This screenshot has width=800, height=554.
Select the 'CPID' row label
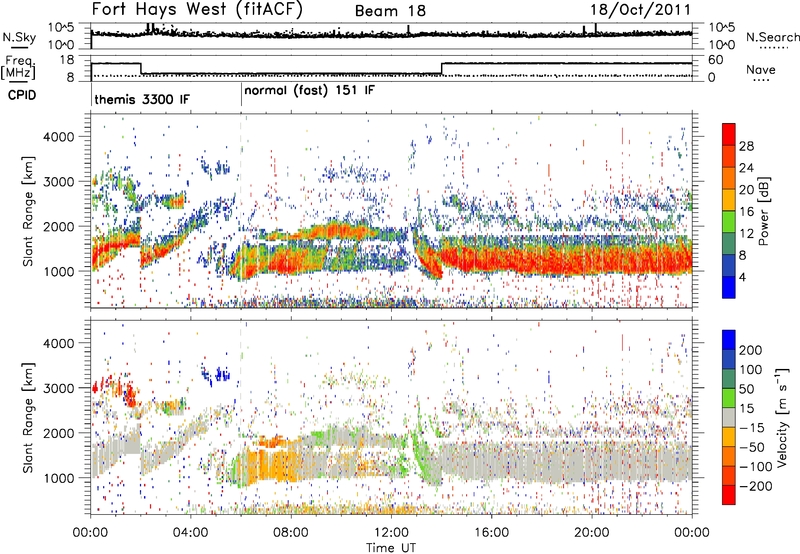pyautogui.click(x=22, y=95)
